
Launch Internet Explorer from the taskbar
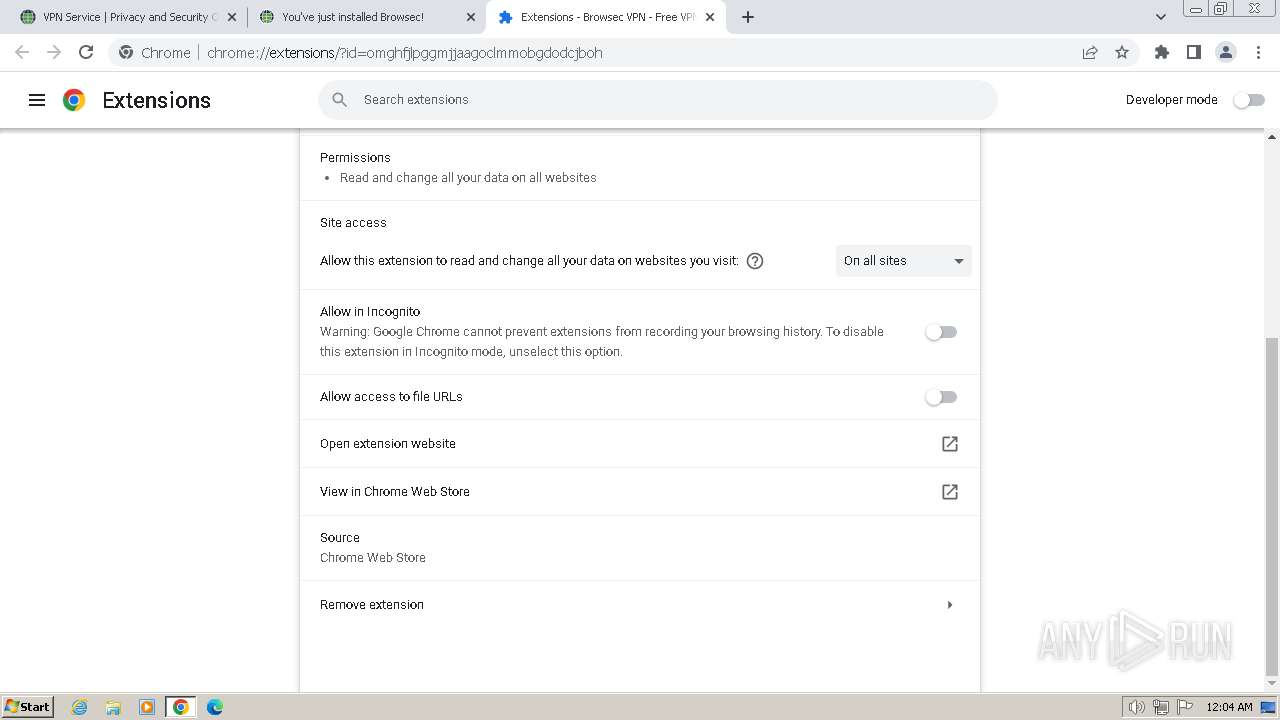tap(79, 707)
